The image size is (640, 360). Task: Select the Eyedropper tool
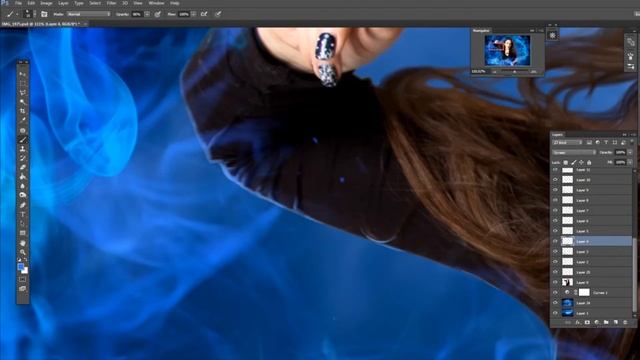[22, 120]
